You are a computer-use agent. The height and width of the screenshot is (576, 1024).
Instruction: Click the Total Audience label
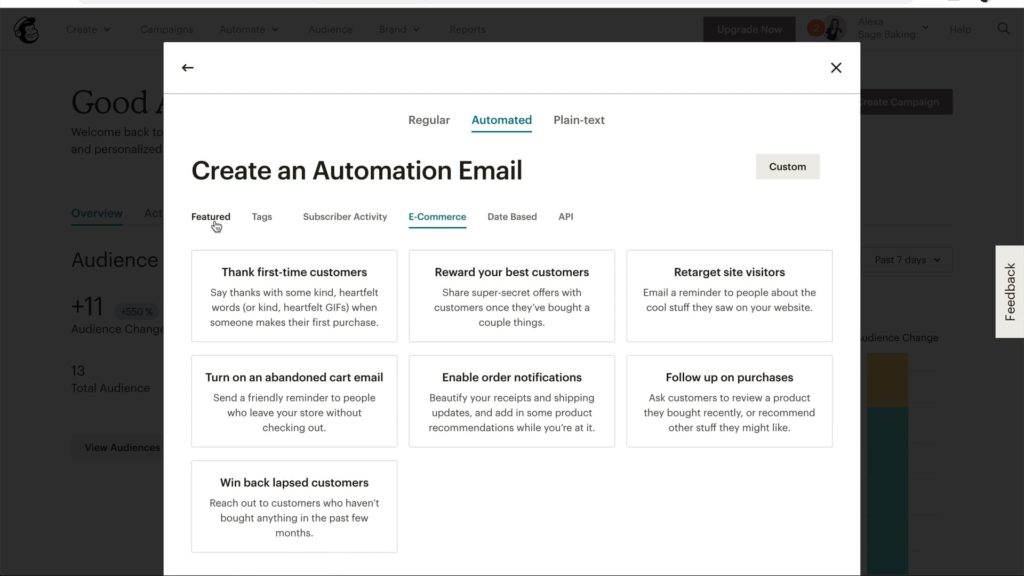coord(110,388)
